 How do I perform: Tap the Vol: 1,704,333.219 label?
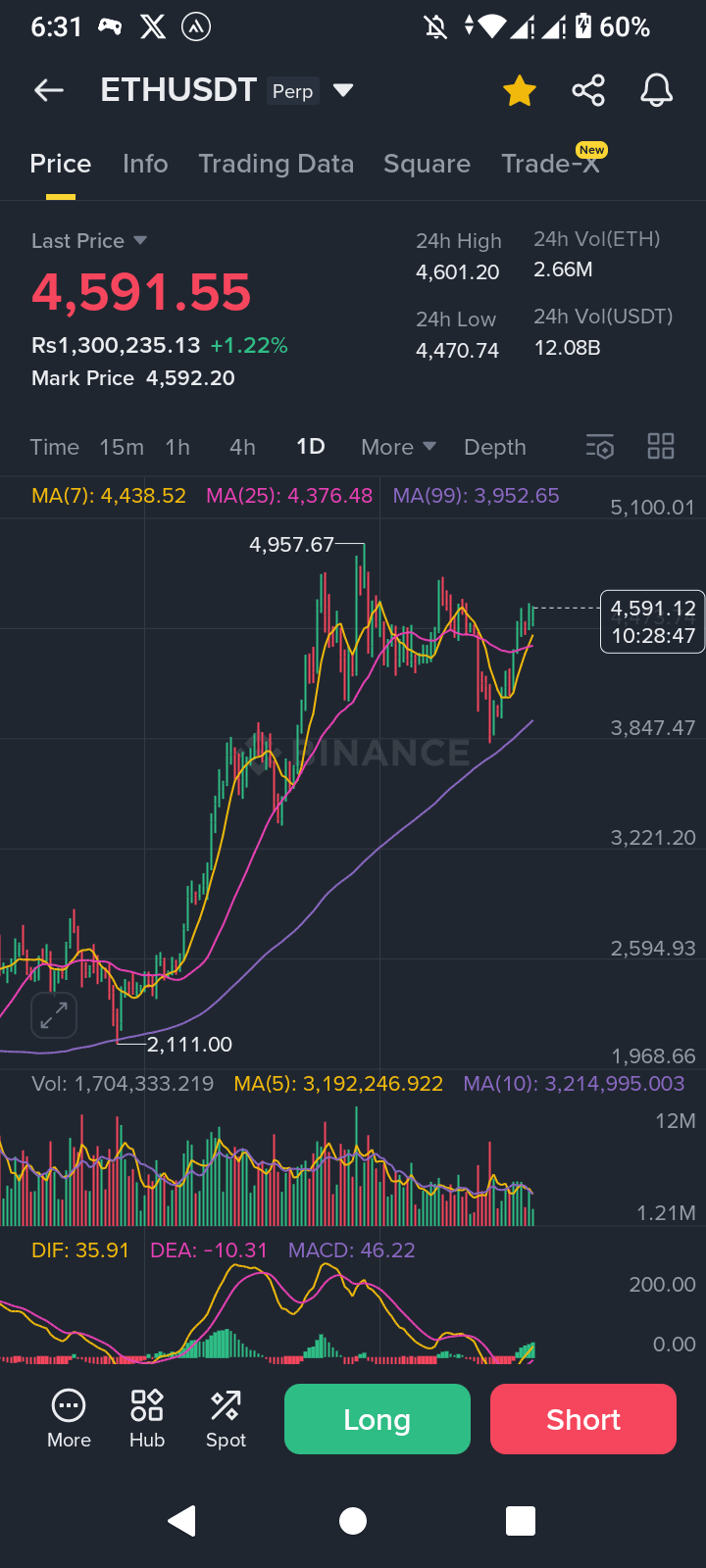point(123,1084)
